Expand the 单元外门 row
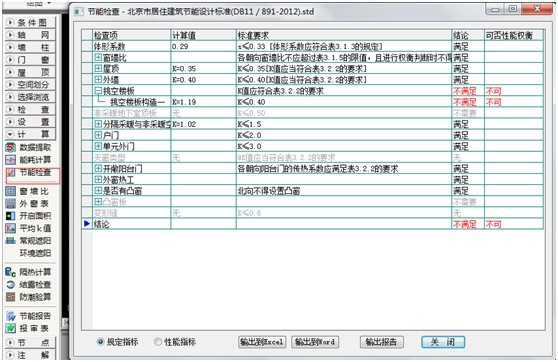 [98, 146]
